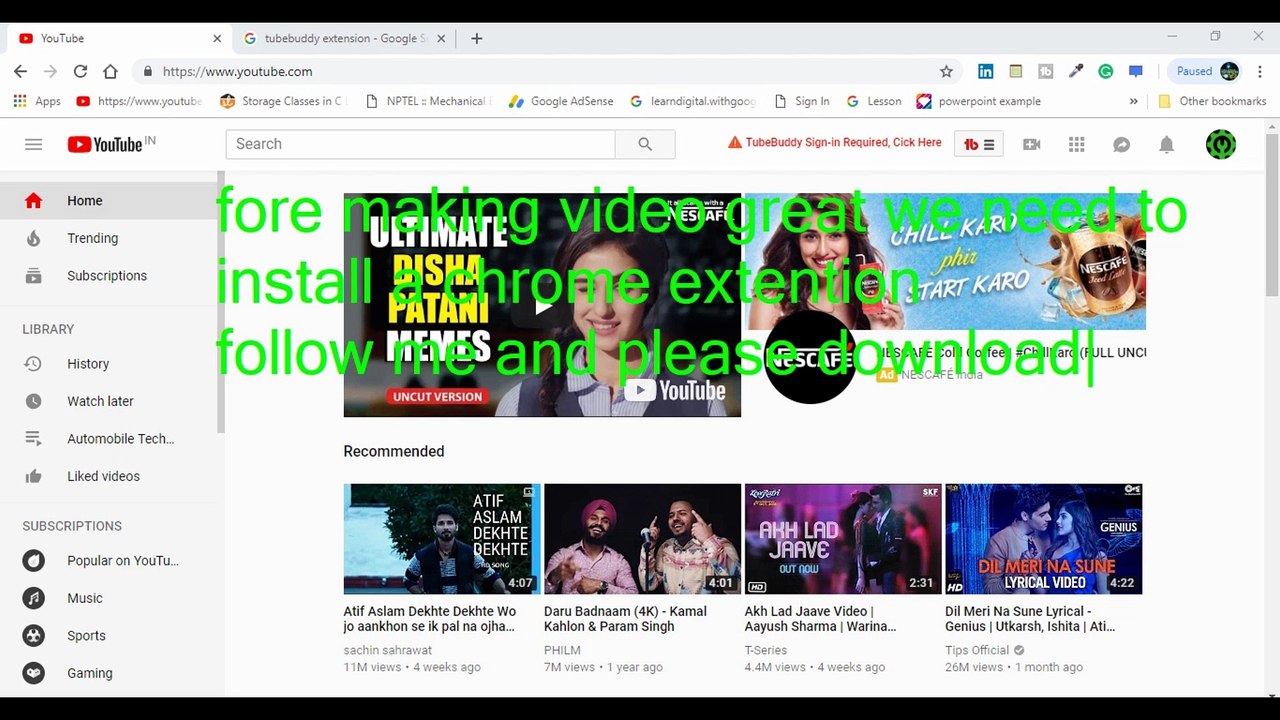The width and height of the screenshot is (1280, 720).
Task: Open the Sports channel subscription
Action: click(x=108, y=636)
